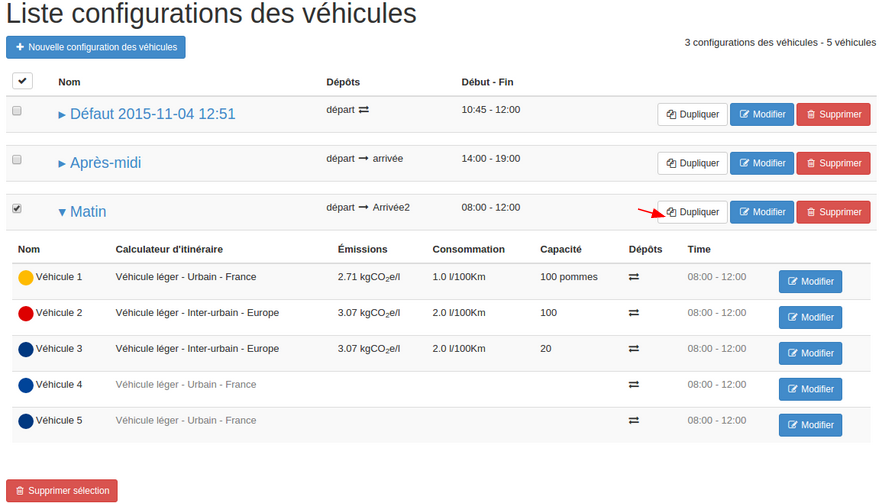
Task: Click the Dupliquer button for Matin
Action: [692, 212]
